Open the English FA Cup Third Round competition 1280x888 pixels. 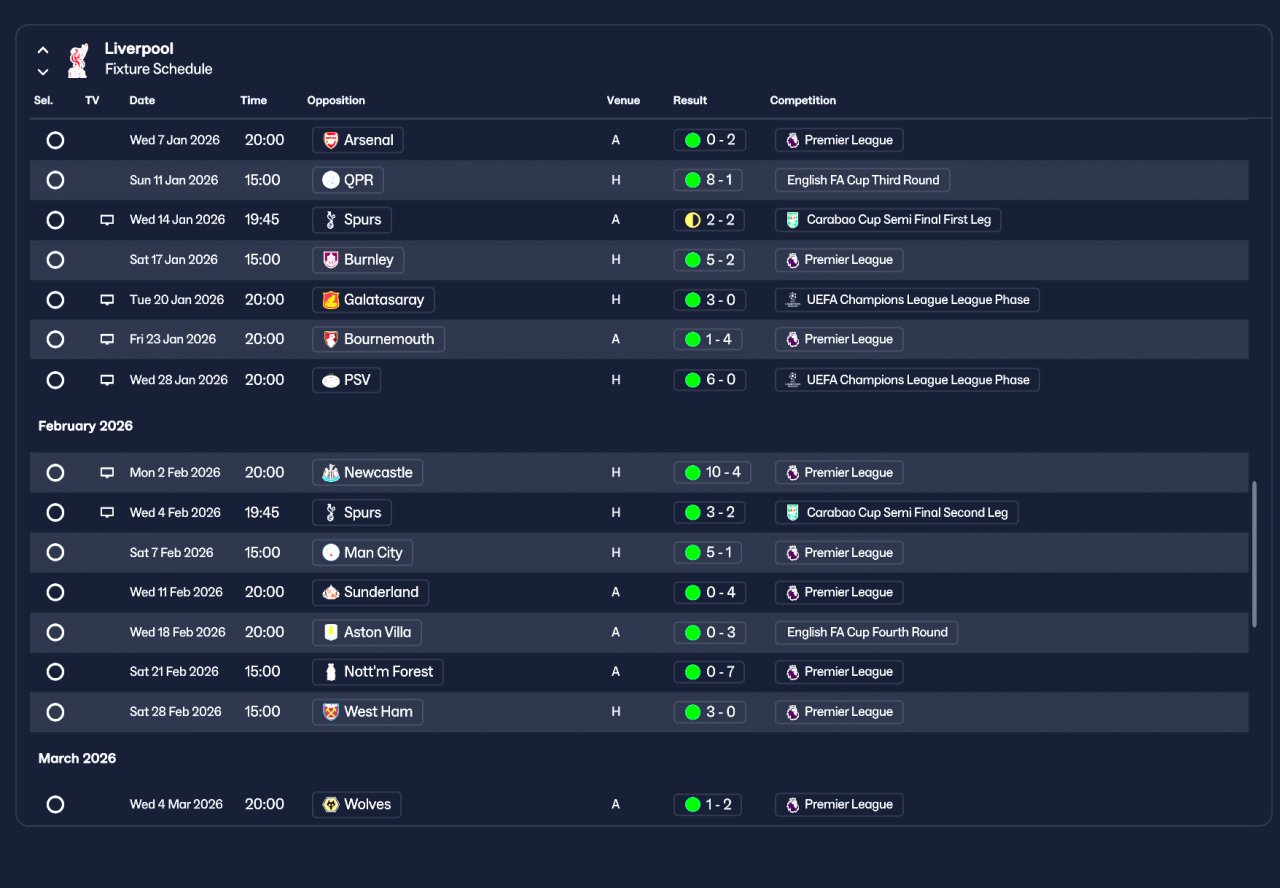pos(862,180)
